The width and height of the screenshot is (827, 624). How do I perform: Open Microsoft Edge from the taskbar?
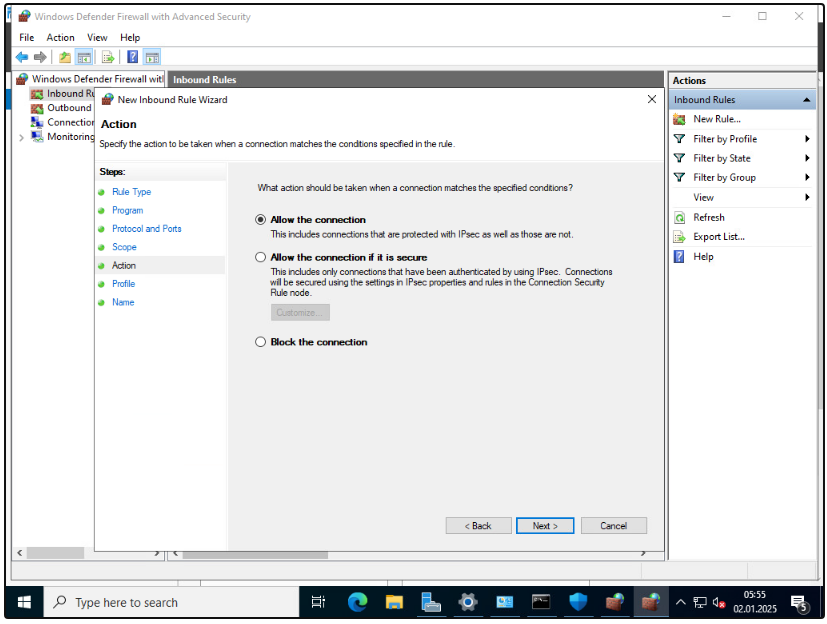357,602
